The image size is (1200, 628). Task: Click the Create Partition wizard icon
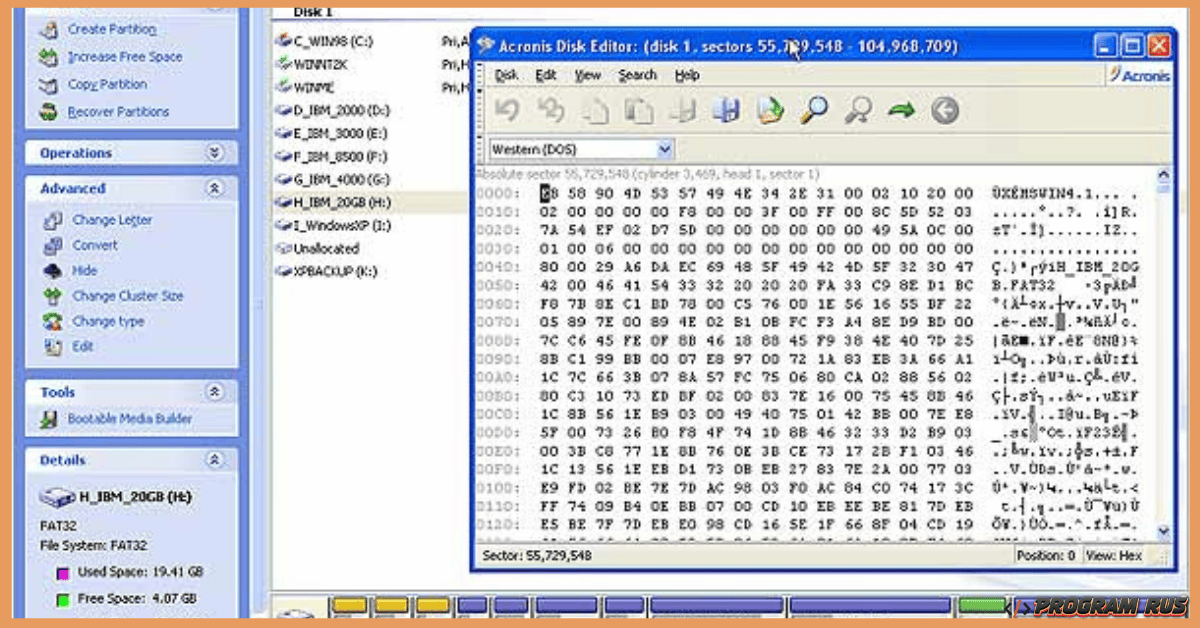tap(49, 30)
